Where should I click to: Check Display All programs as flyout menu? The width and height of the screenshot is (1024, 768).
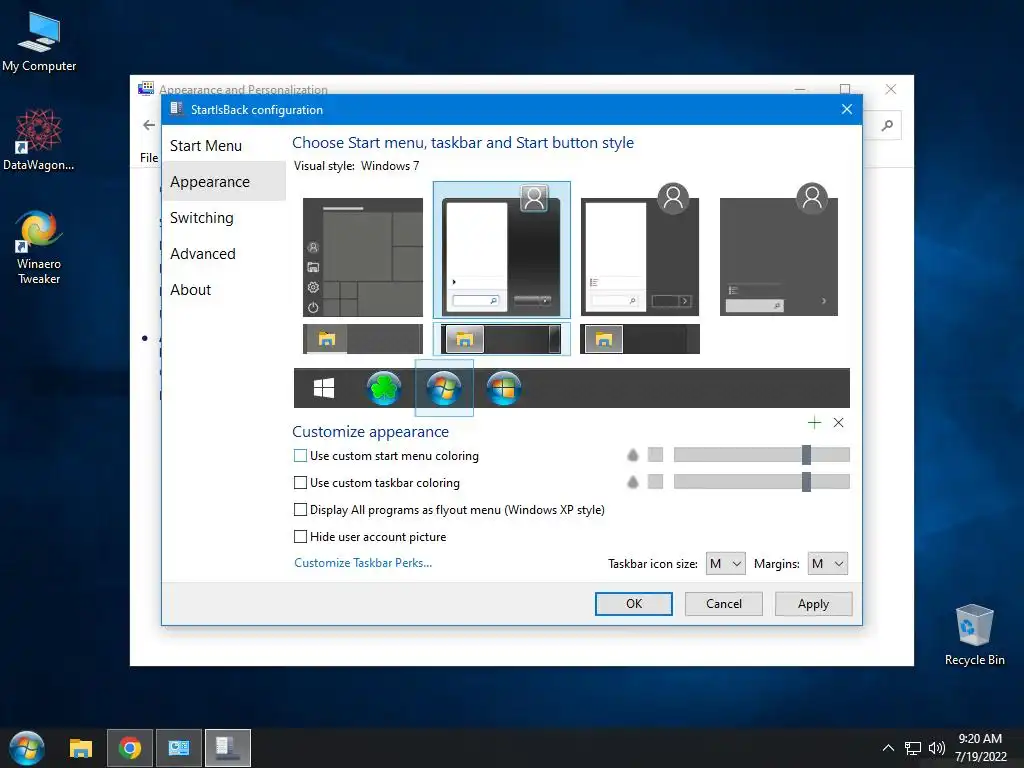[300, 509]
